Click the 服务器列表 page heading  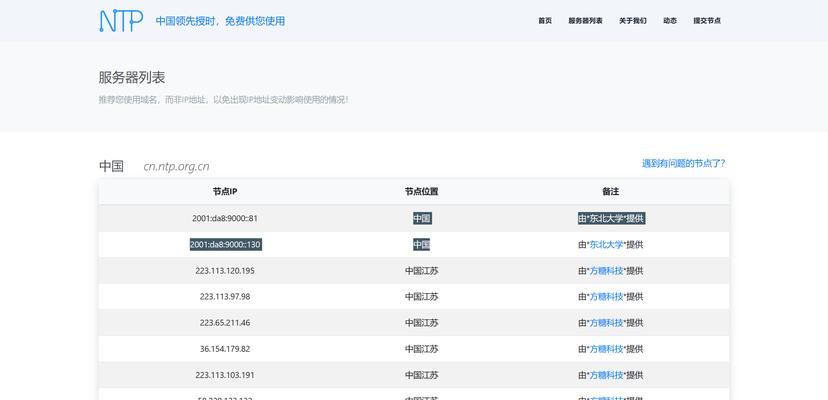point(132,78)
